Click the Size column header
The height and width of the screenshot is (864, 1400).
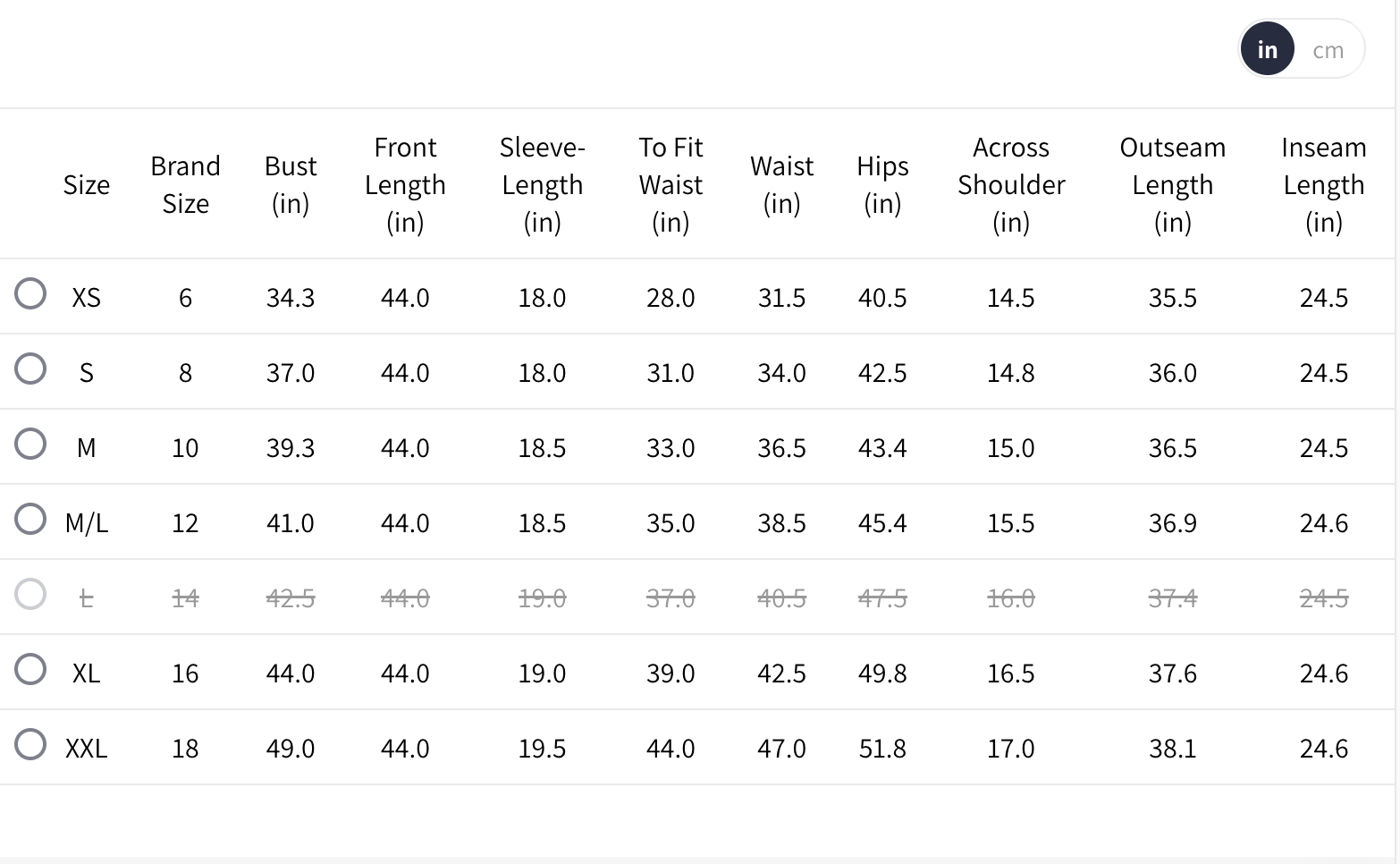[x=87, y=185]
